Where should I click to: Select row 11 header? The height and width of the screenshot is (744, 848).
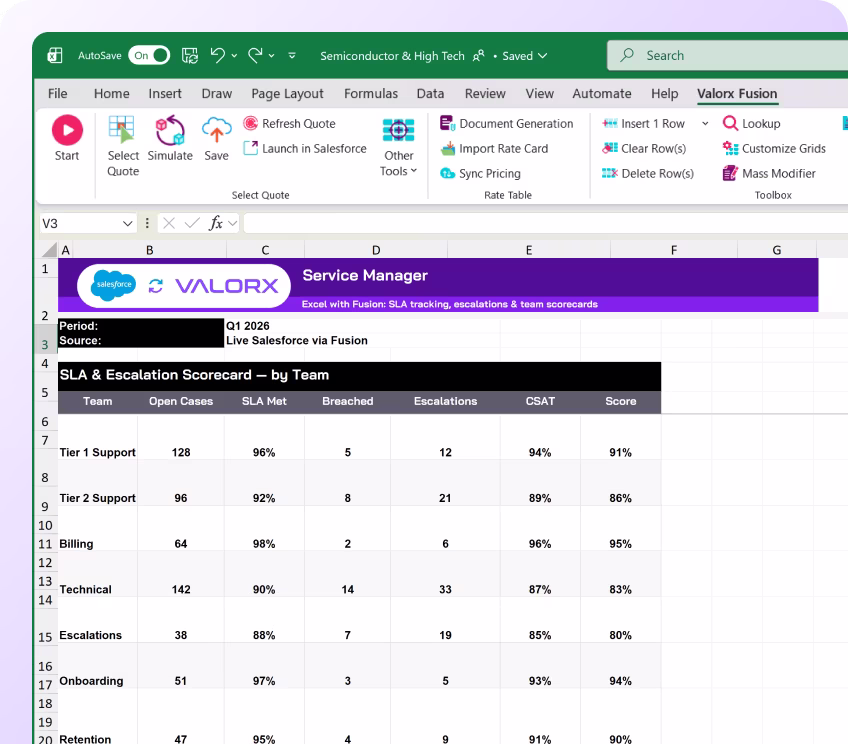(45, 544)
